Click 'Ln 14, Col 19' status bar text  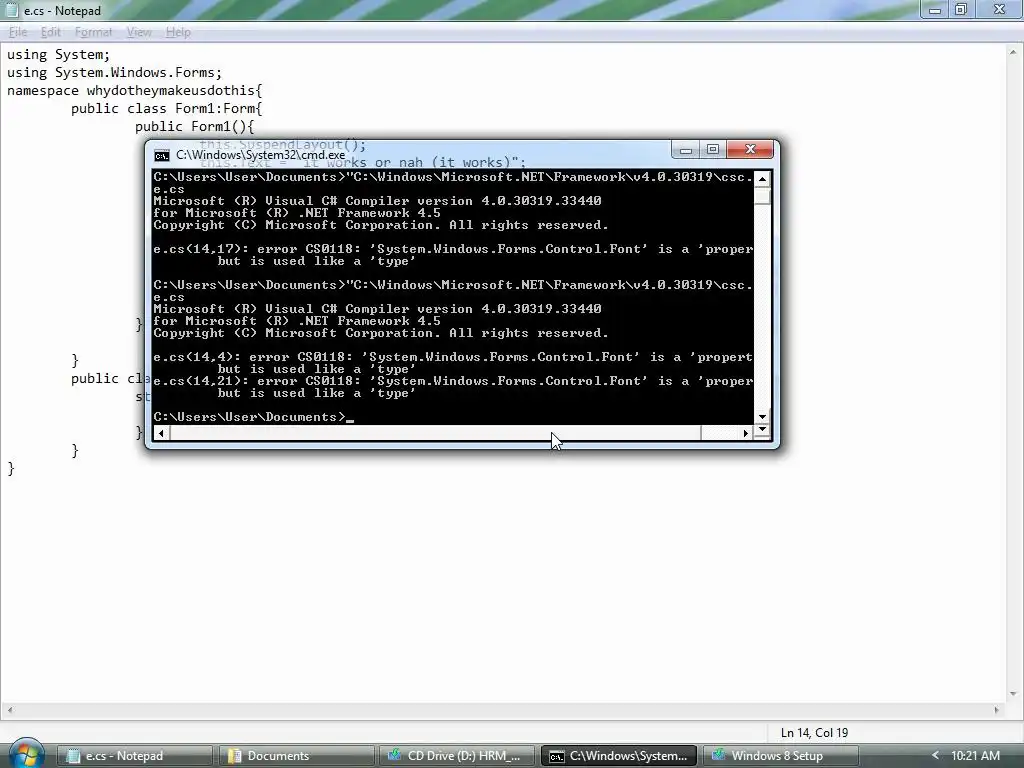pyautogui.click(x=814, y=733)
